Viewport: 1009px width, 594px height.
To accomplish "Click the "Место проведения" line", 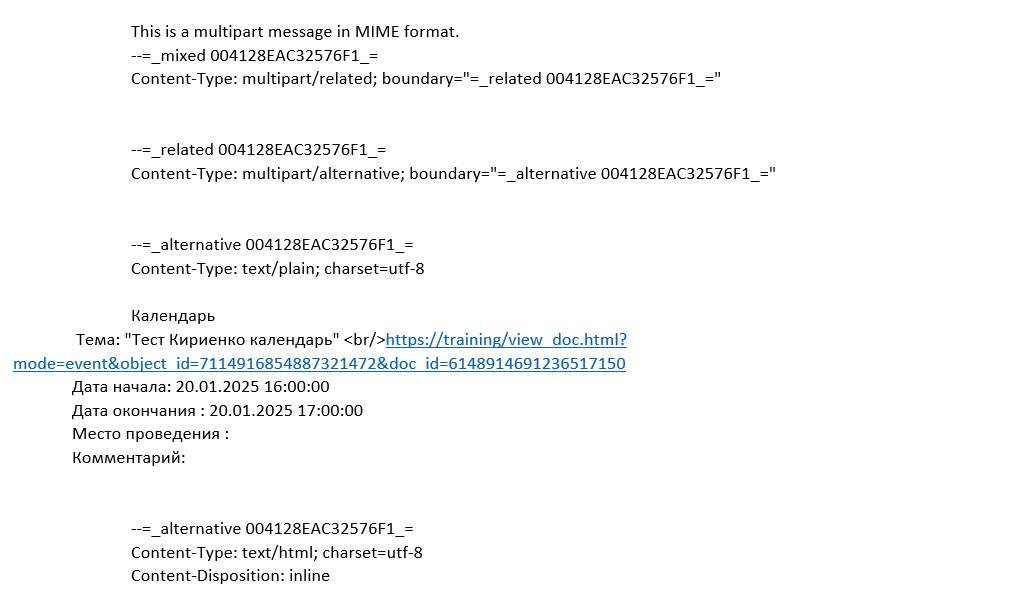I will 150,434.
